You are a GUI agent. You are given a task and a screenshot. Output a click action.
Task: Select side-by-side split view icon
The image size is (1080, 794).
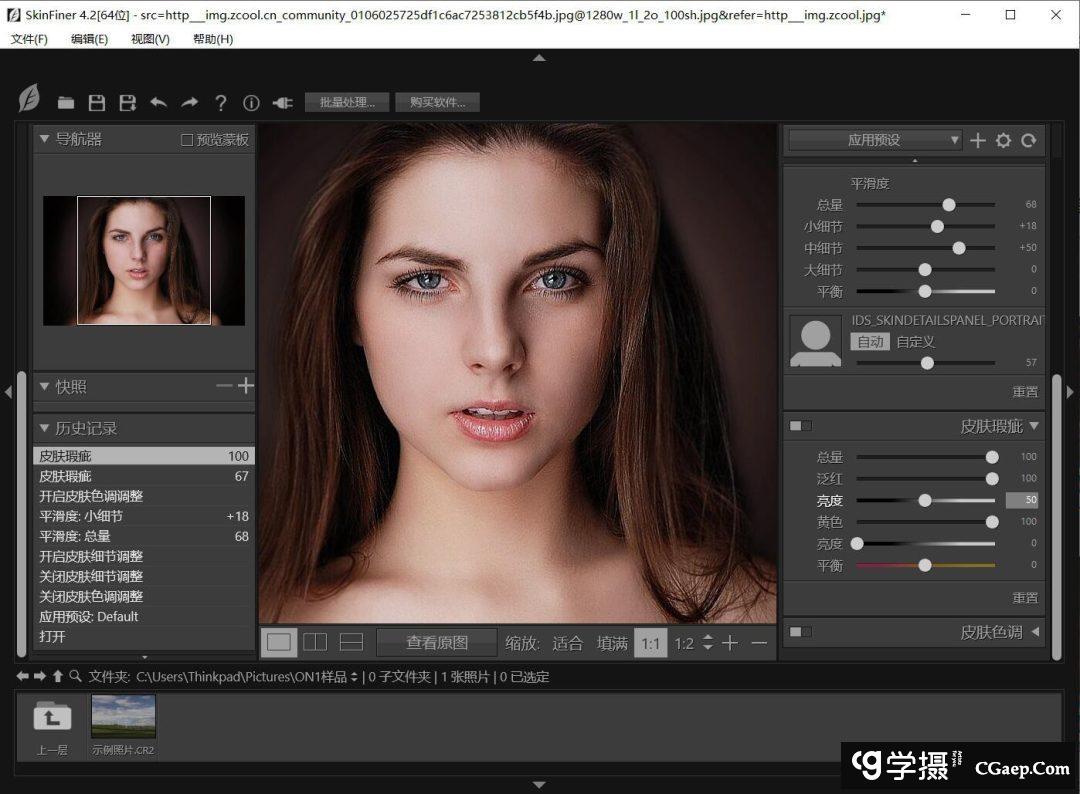(315, 642)
